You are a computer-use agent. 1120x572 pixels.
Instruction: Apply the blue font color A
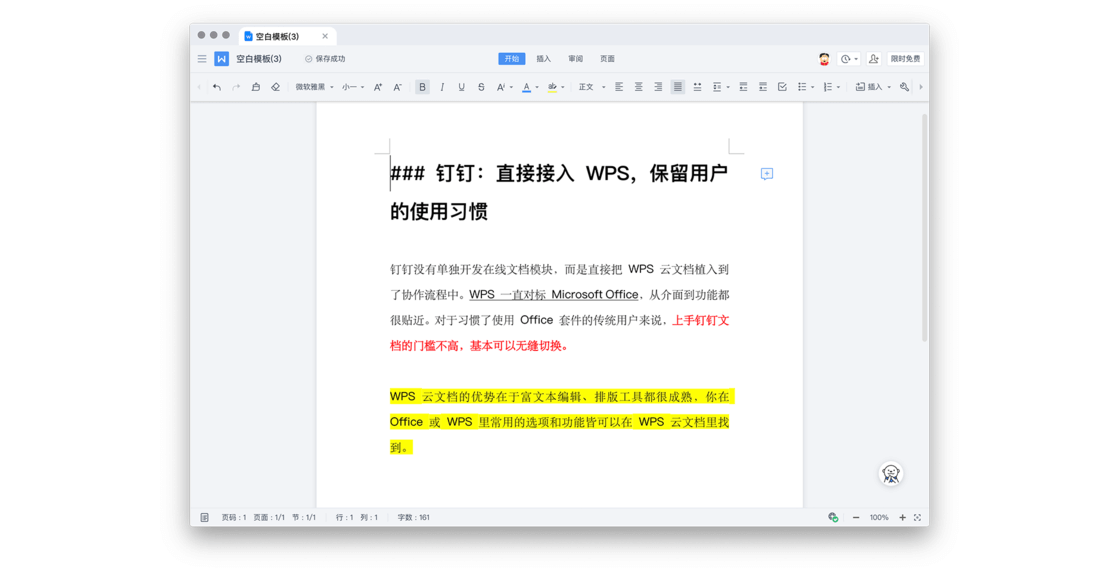[526, 87]
